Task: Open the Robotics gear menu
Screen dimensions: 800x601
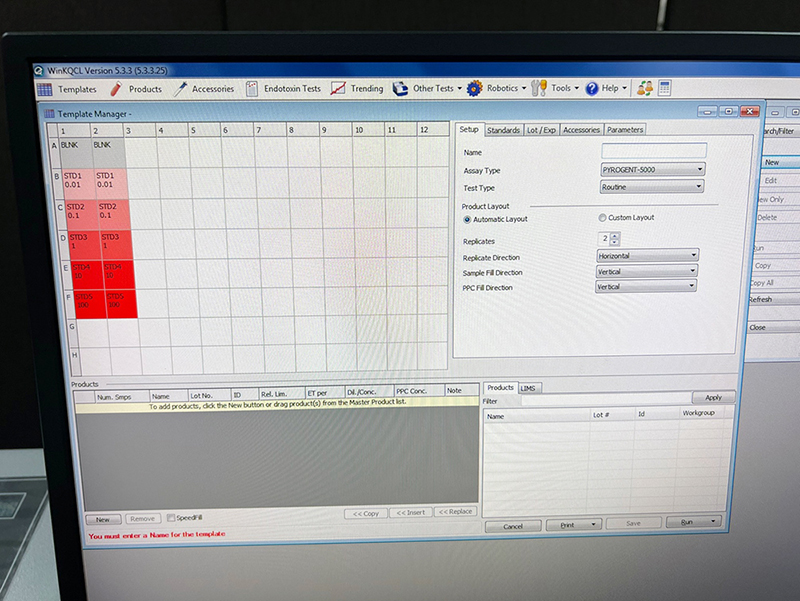Action: 494,88
